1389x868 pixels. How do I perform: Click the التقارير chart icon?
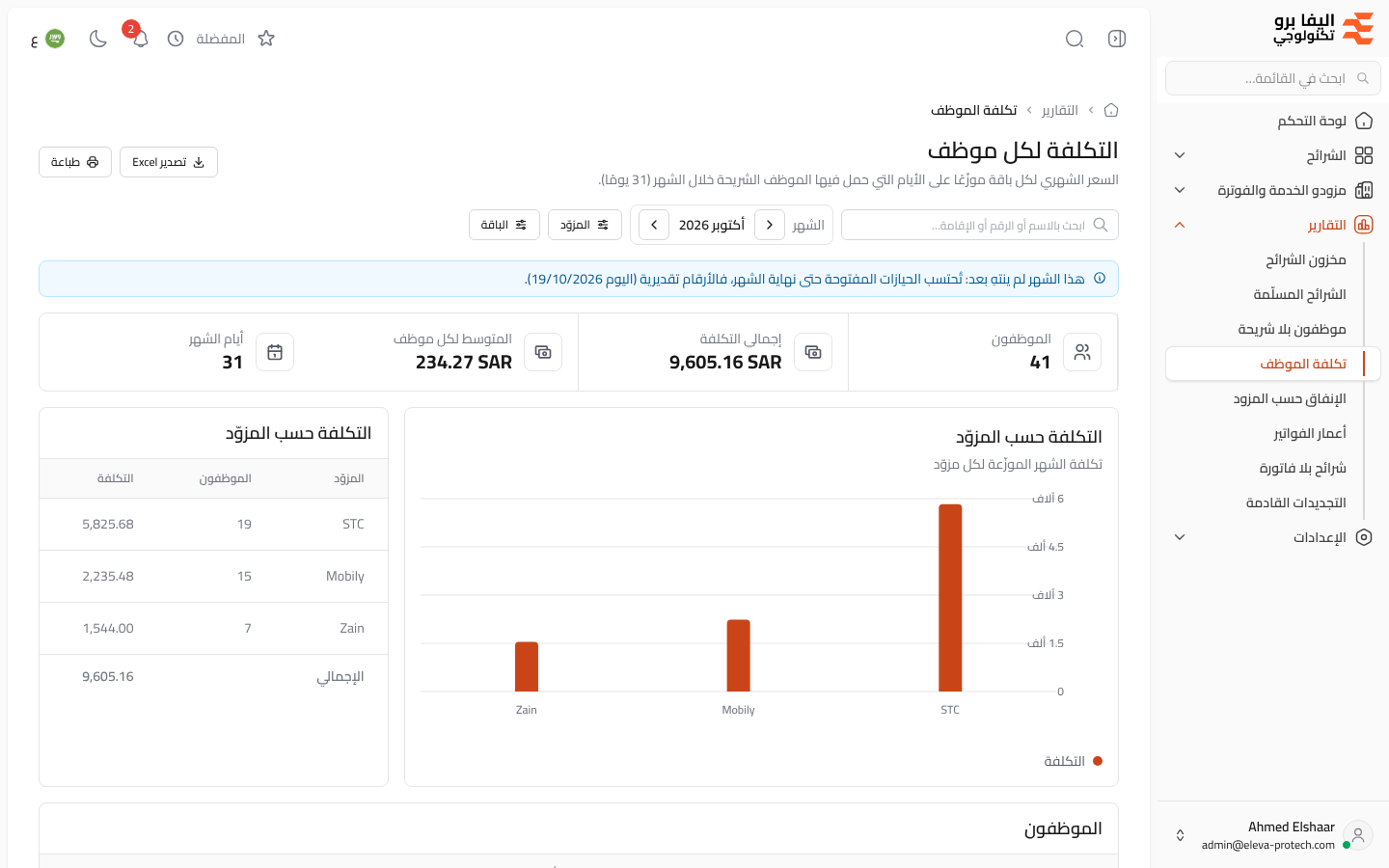tap(1364, 225)
